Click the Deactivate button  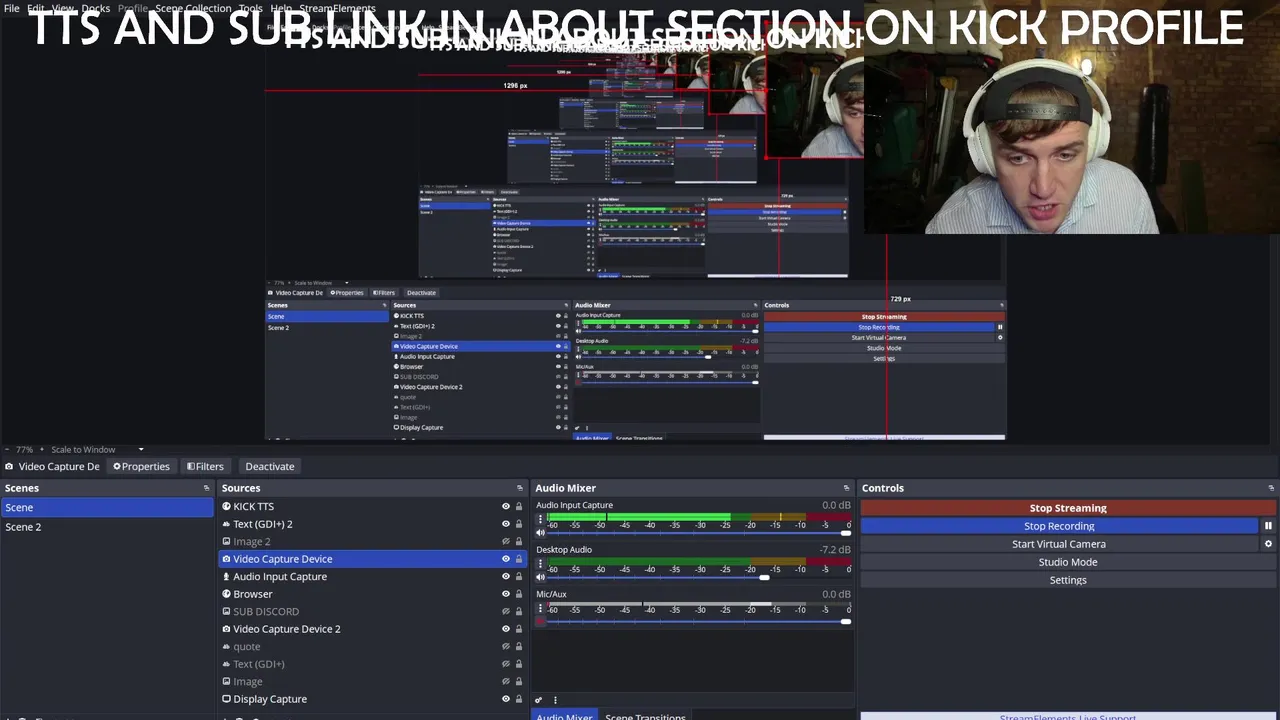(270, 466)
